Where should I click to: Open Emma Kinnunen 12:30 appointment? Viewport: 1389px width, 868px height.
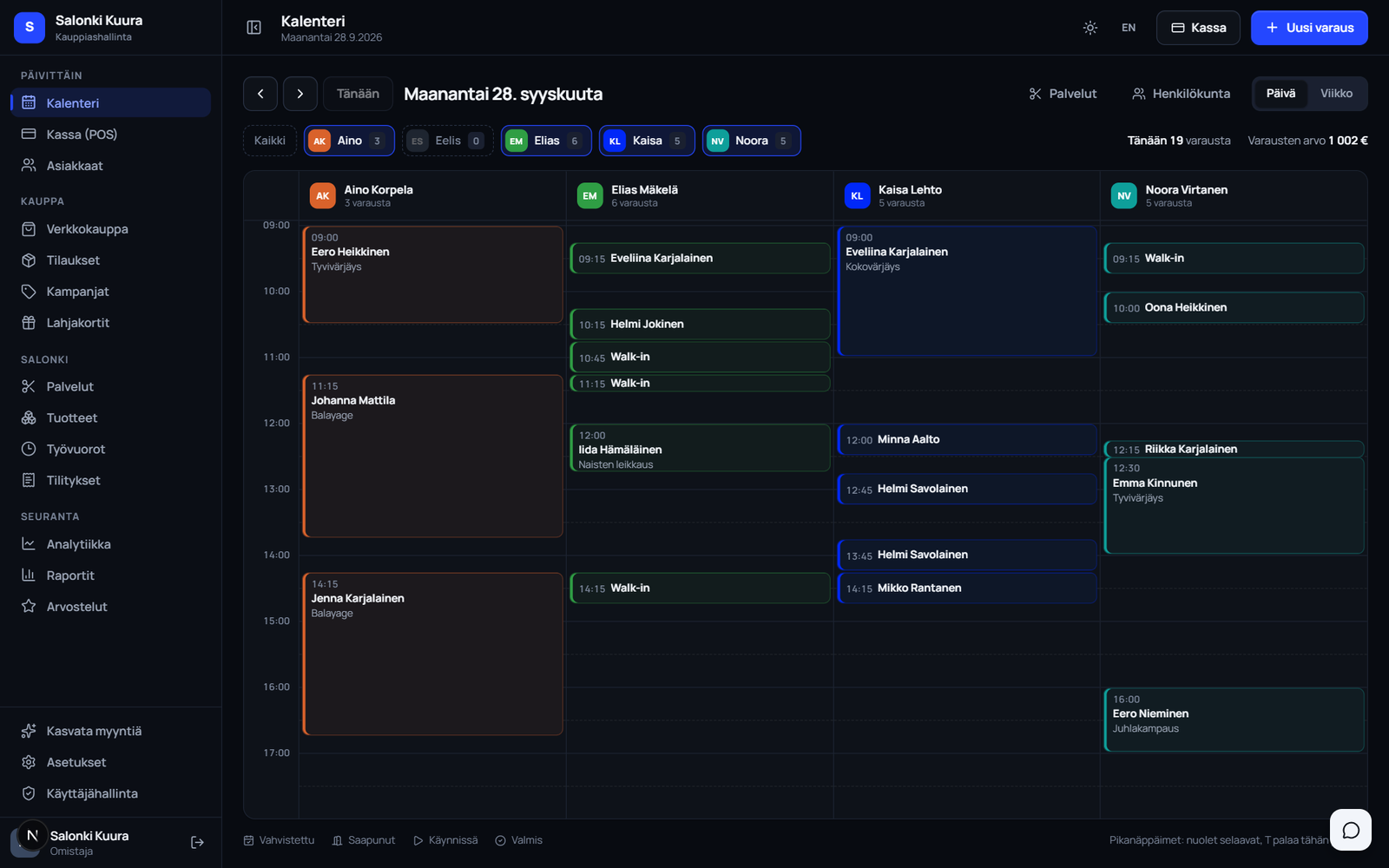point(1234,505)
